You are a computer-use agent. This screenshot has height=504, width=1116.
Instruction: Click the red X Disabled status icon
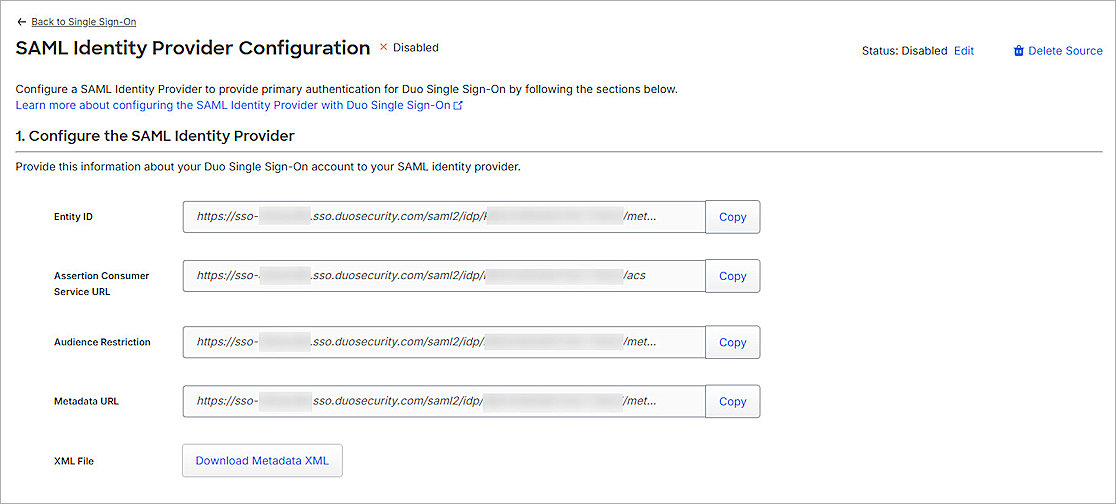tap(383, 47)
